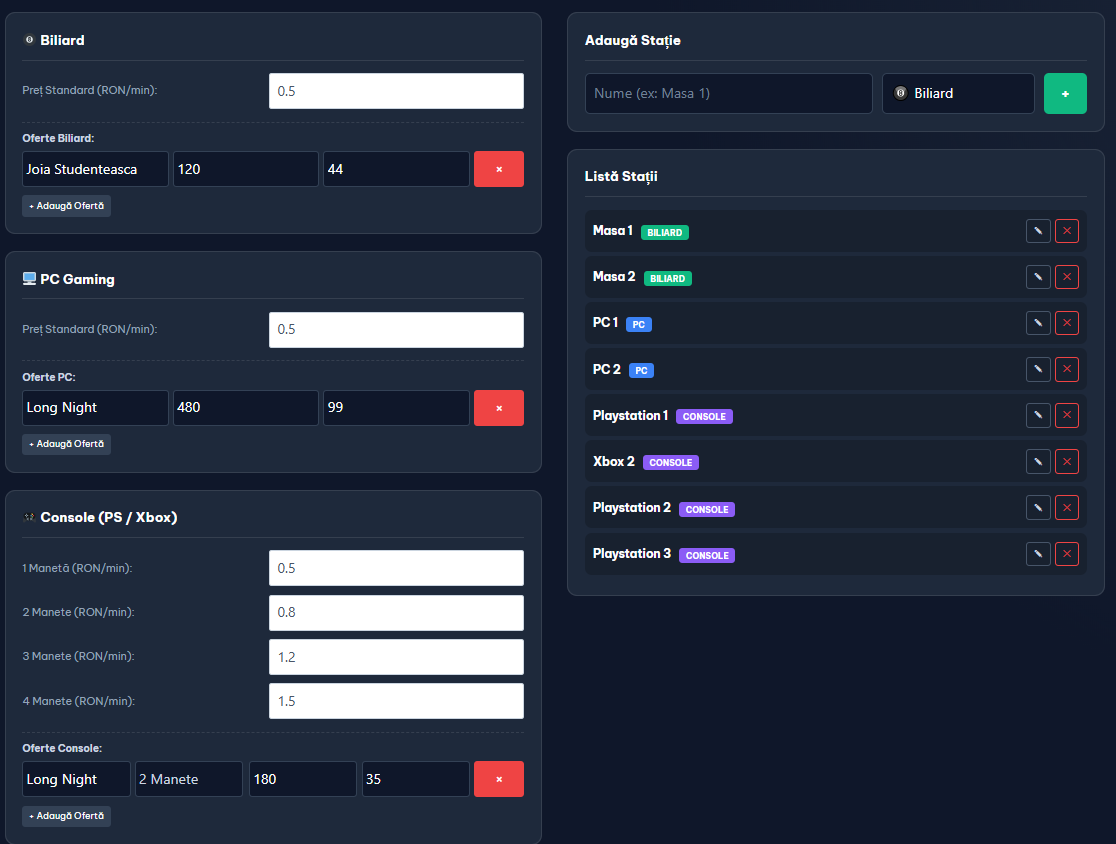Edit Playstation 1 station
Screen dimensions: 1116x844
click(1038, 415)
